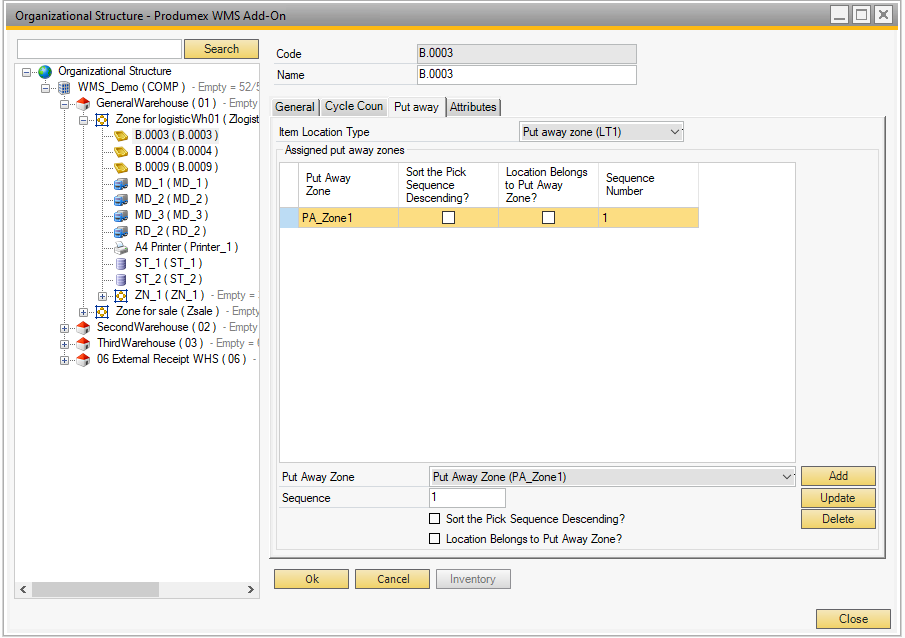This screenshot has height=638, width=905.
Task: Click the WMS_Demo company building icon
Action: tap(64, 88)
